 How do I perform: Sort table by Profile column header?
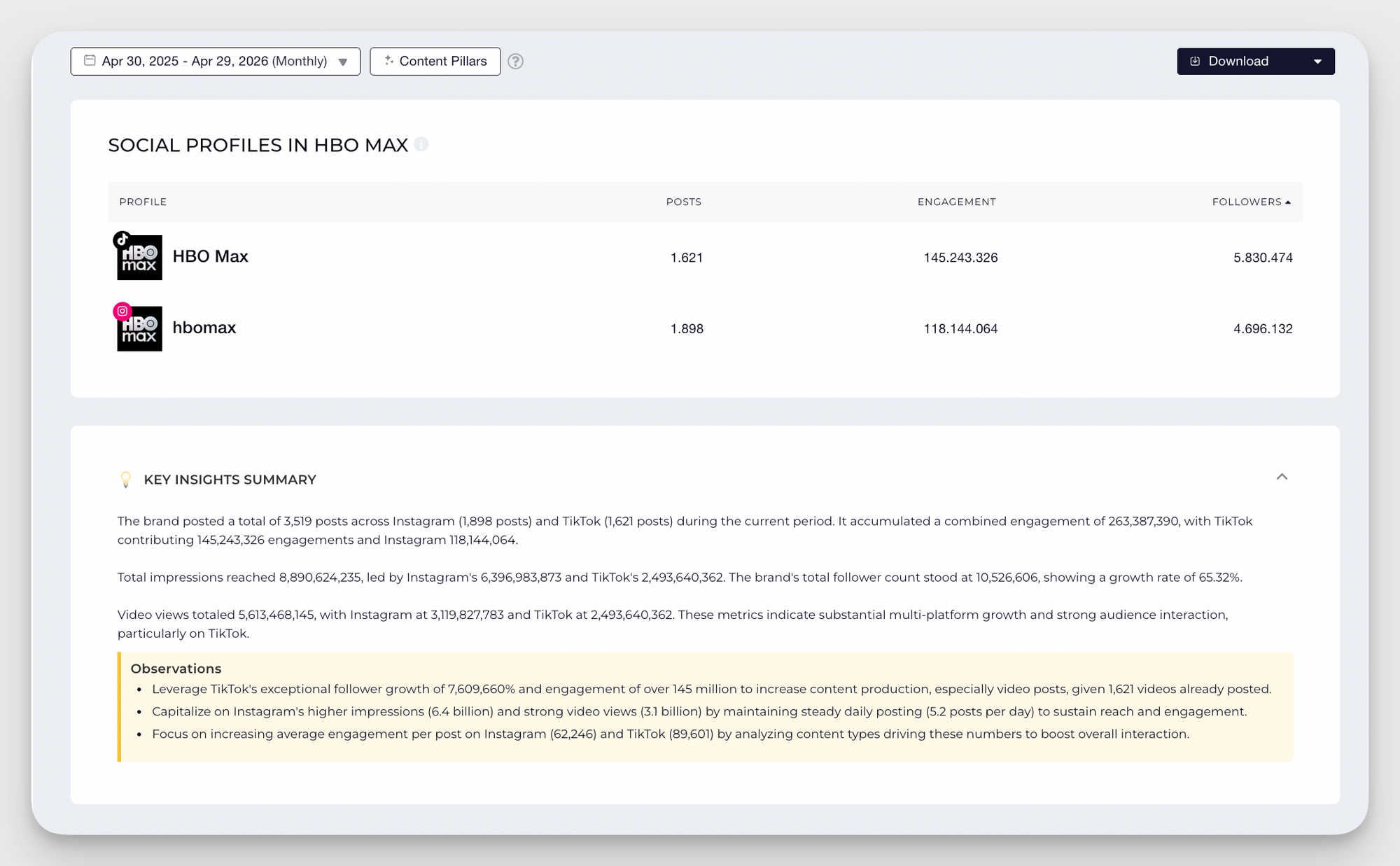pos(143,202)
